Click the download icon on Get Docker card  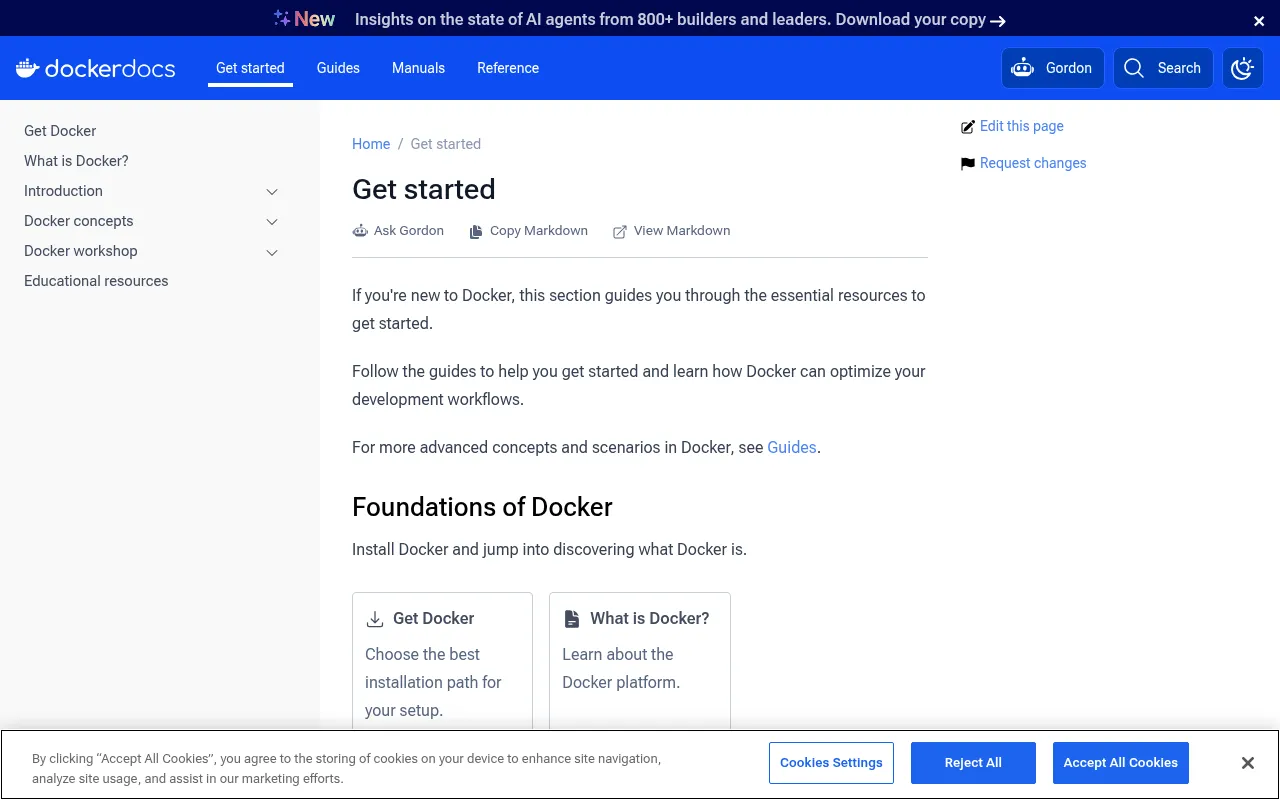pos(375,619)
